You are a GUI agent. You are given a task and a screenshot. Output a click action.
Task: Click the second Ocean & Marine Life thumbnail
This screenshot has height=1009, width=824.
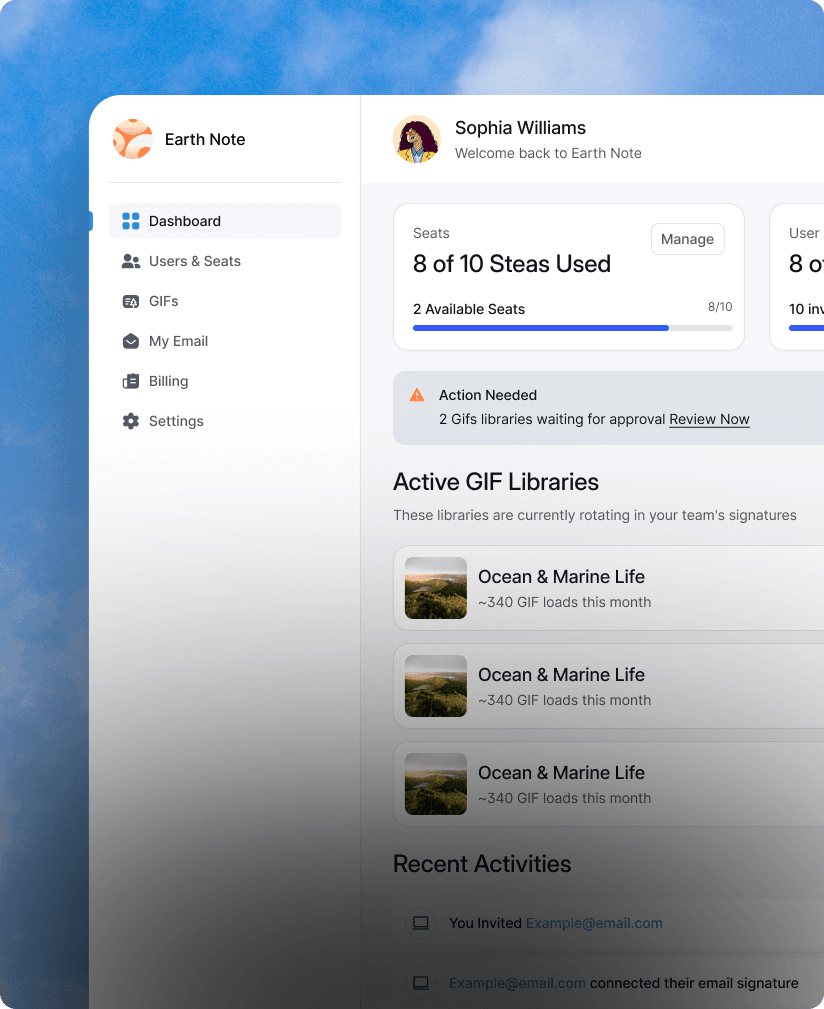click(436, 686)
